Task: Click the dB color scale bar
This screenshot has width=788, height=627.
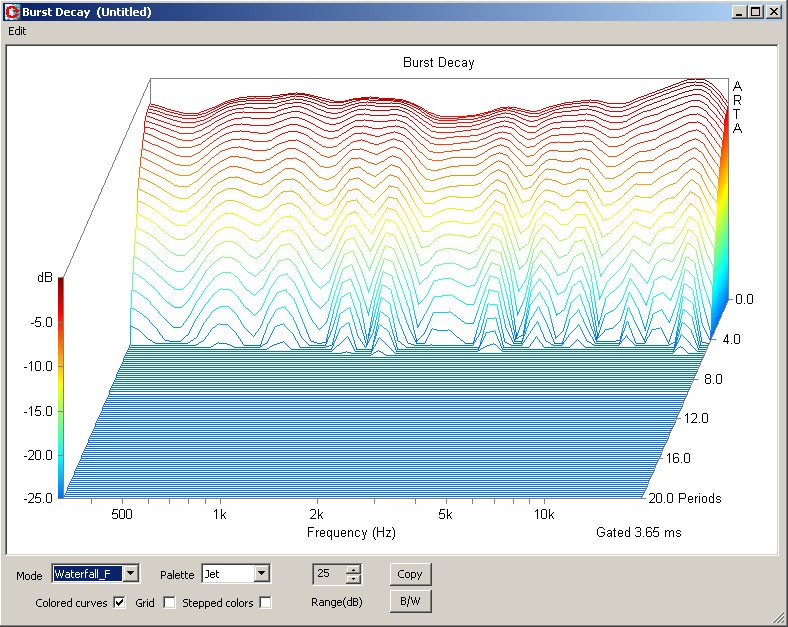Action: tap(61, 387)
